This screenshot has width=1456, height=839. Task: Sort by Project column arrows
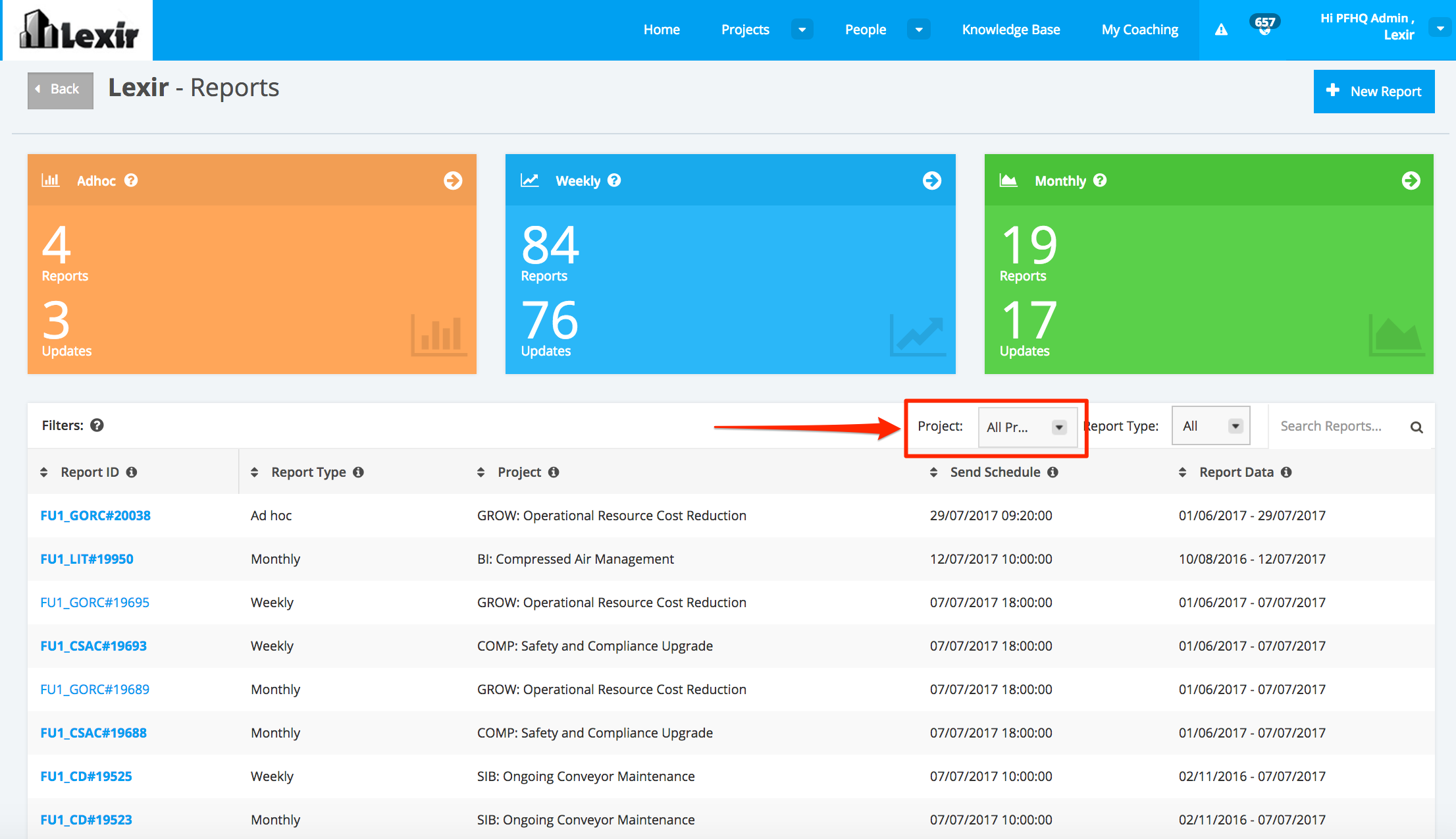481,472
